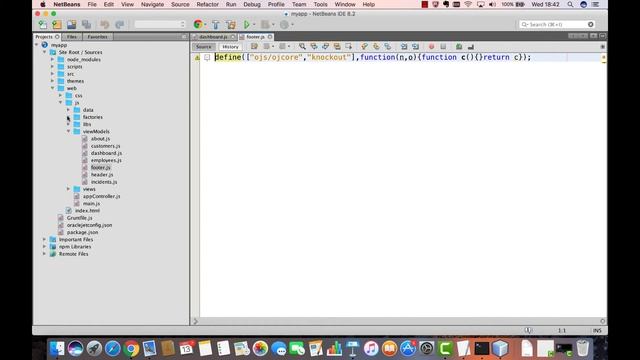Collapse the myapp project node
The height and width of the screenshot is (360, 640).
[x=37, y=45]
